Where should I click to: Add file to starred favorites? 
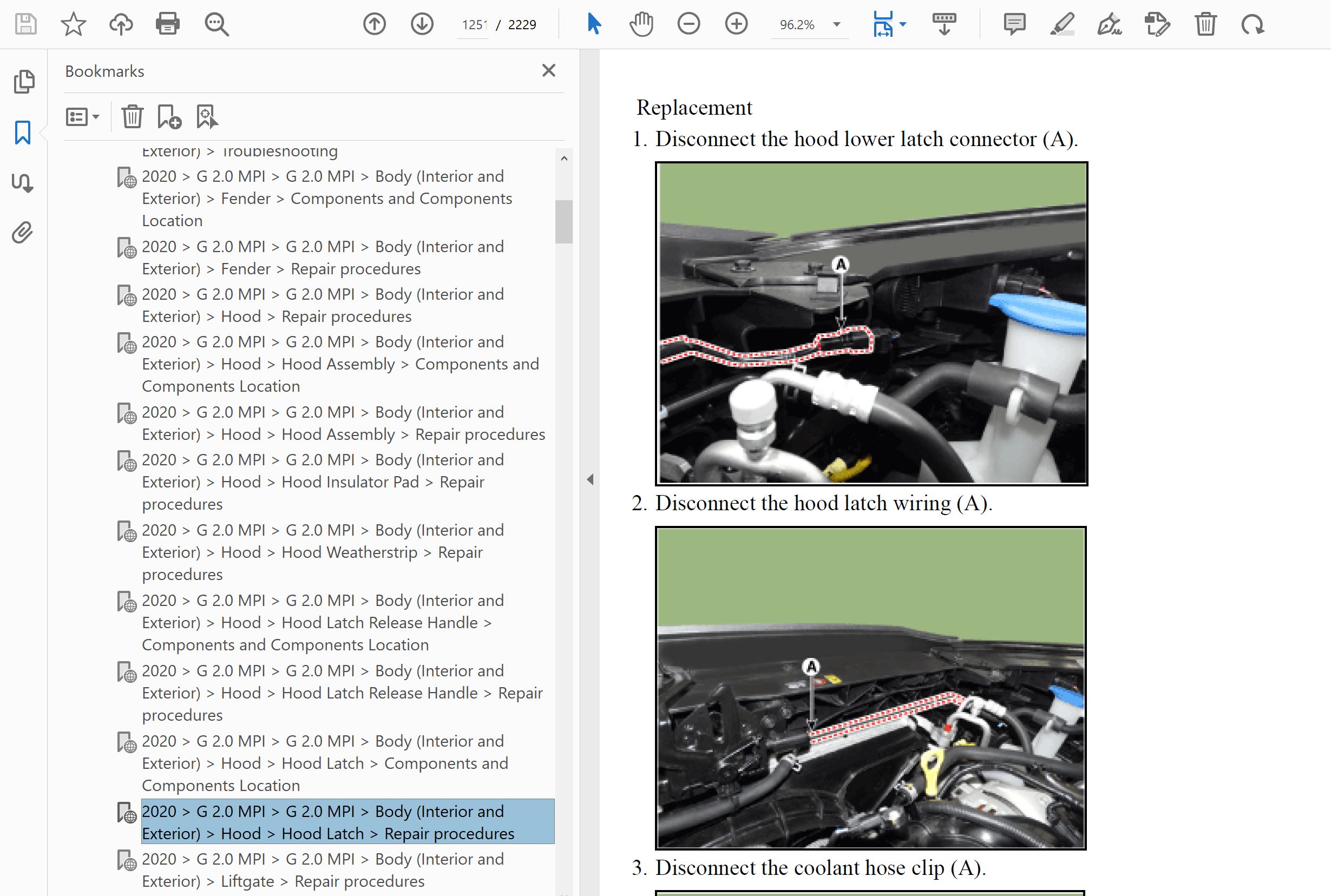(x=73, y=24)
